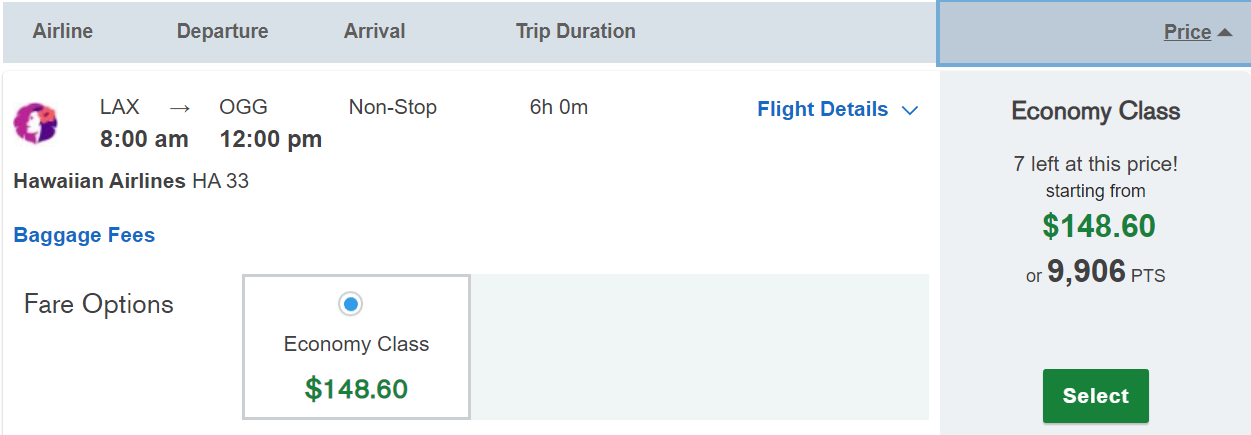1251x435 pixels.
Task: Click the $148.60 fare option price
Action: click(356, 389)
